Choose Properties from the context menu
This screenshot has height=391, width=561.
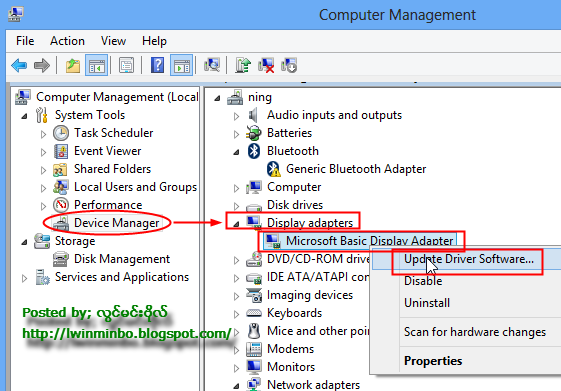click(x=433, y=361)
